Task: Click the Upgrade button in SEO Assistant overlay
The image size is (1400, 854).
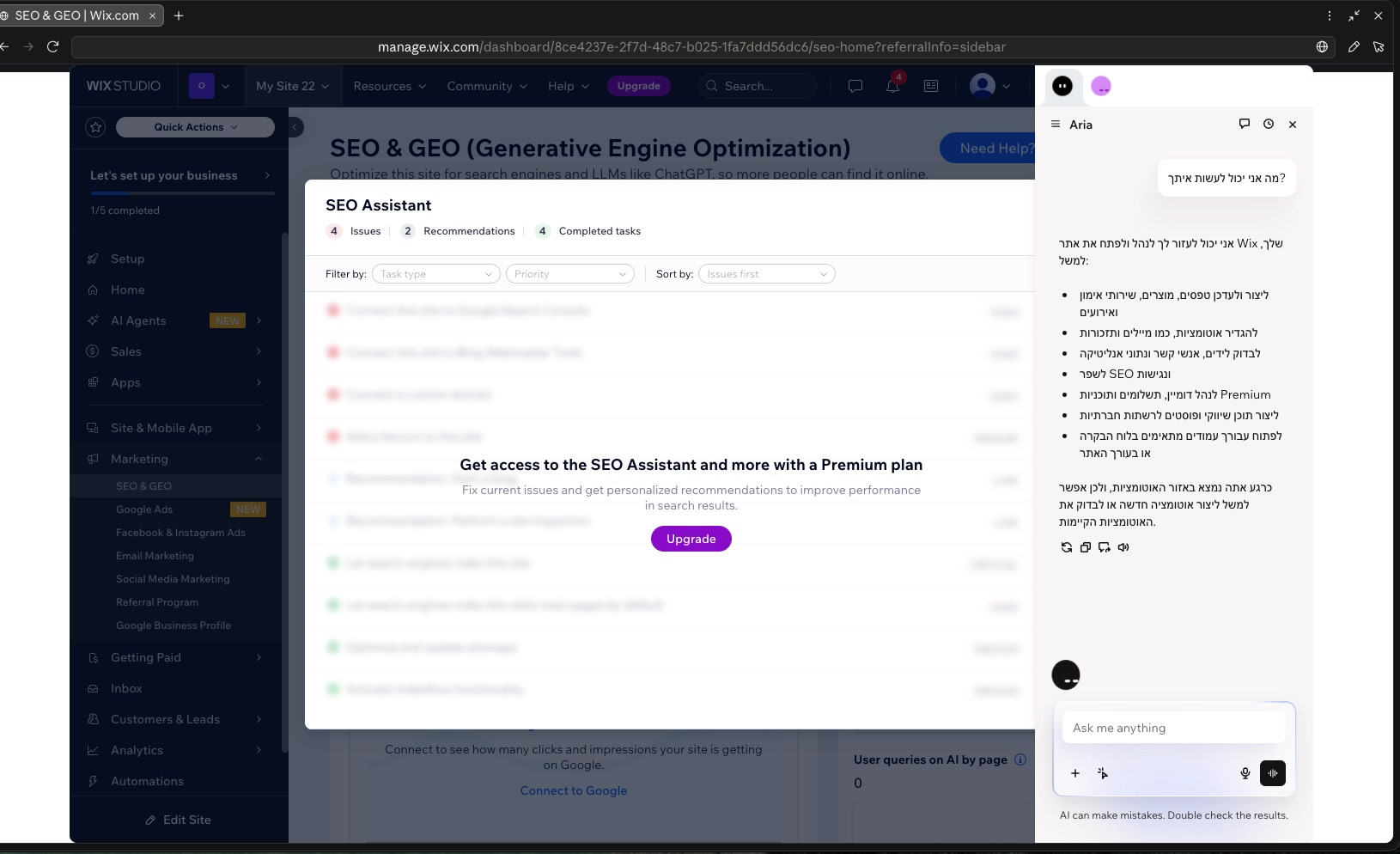Action: [x=691, y=539]
